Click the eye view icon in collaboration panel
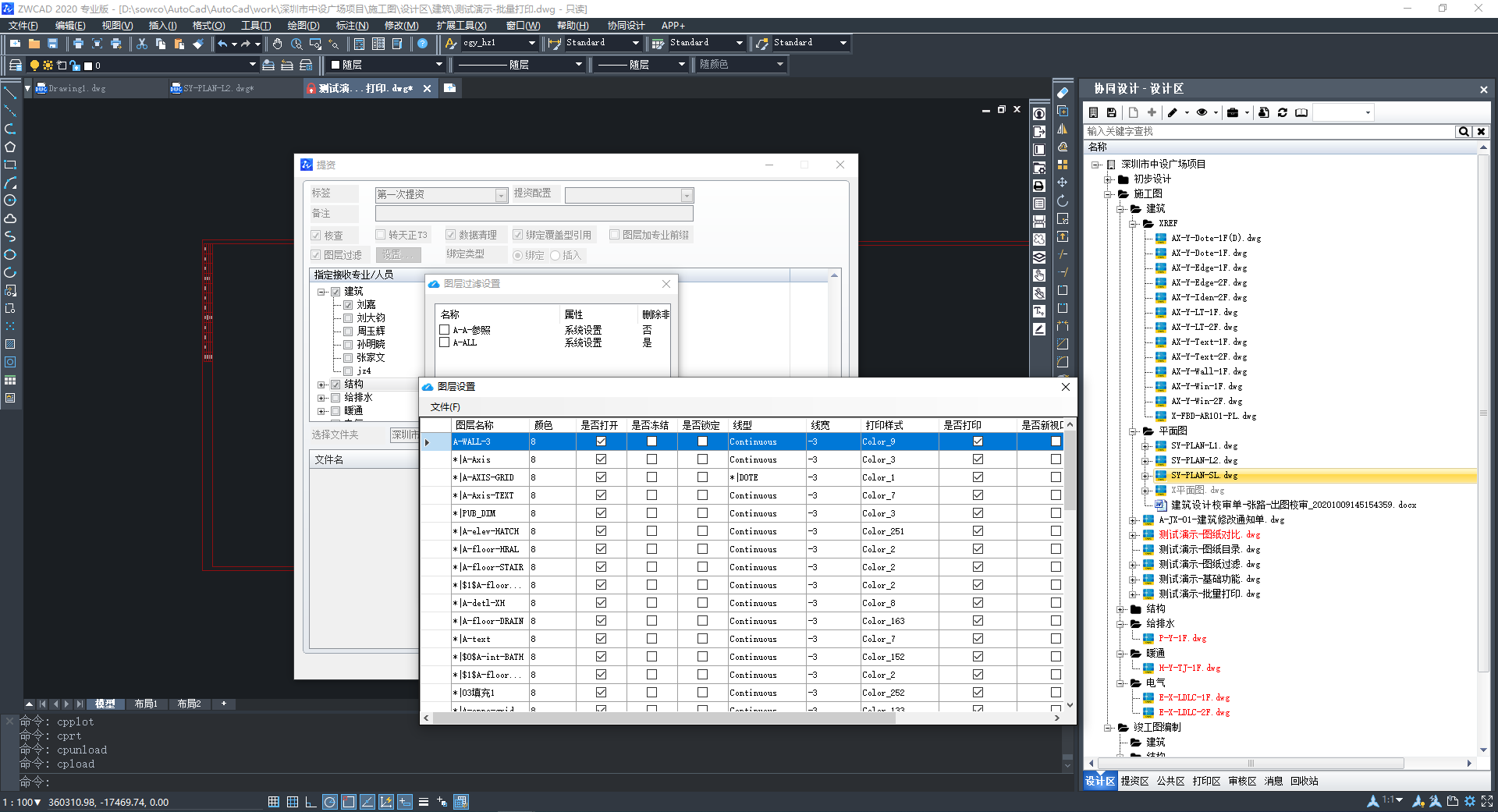This screenshot has width=1498, height=812. pyautogui.click(x=1202, y=112)
